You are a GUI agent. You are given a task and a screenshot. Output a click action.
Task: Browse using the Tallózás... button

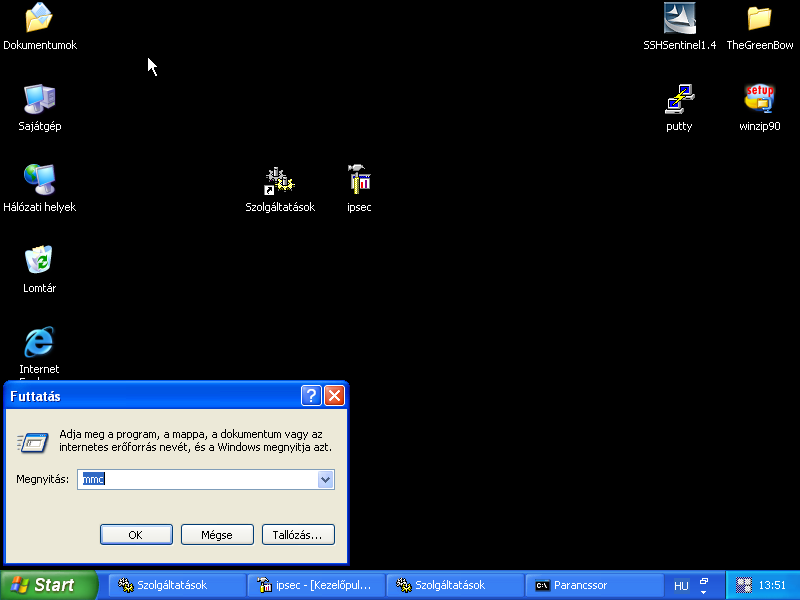(298, 535)
